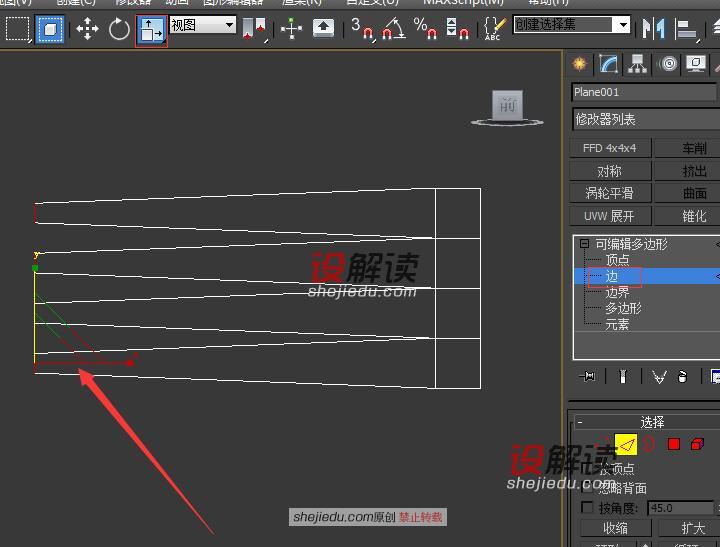Enable the 忽略背面 checkbox
This screenshot has width=720, height=547.
click(x=587, y=487)
